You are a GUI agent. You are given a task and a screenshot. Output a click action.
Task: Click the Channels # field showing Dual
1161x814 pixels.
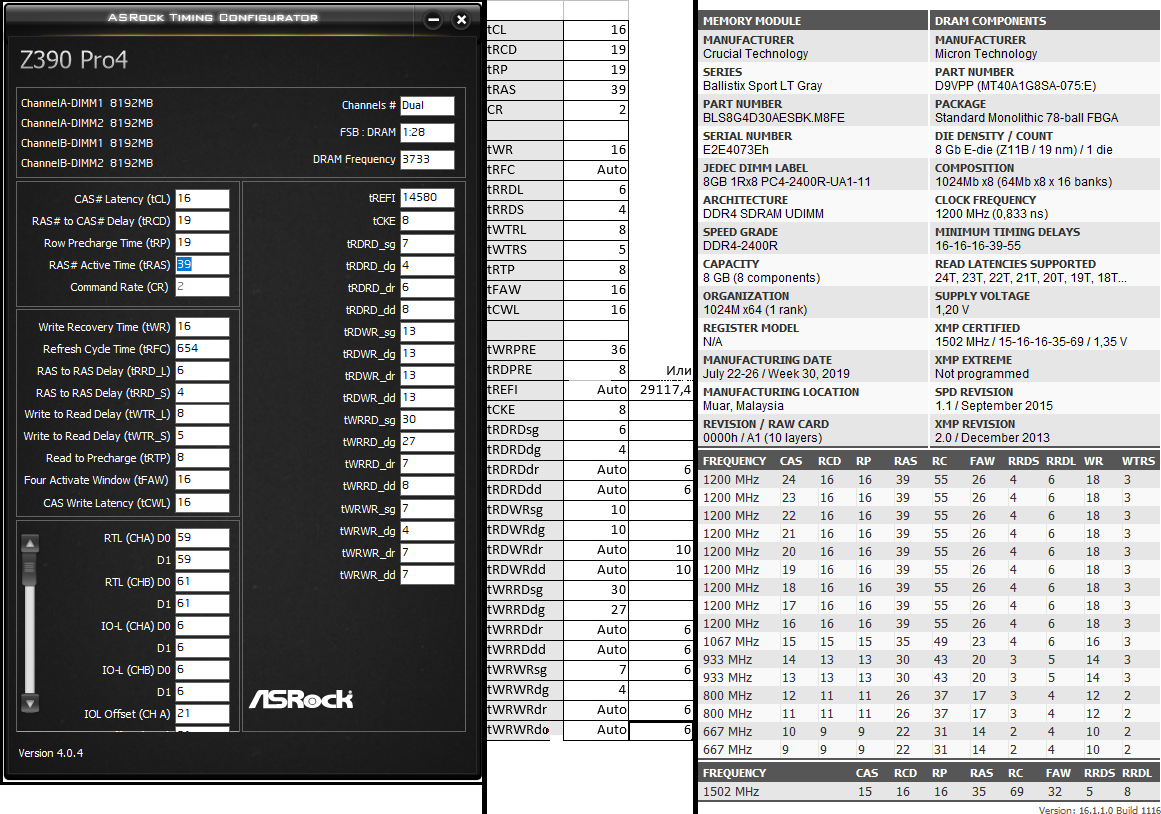427,105
